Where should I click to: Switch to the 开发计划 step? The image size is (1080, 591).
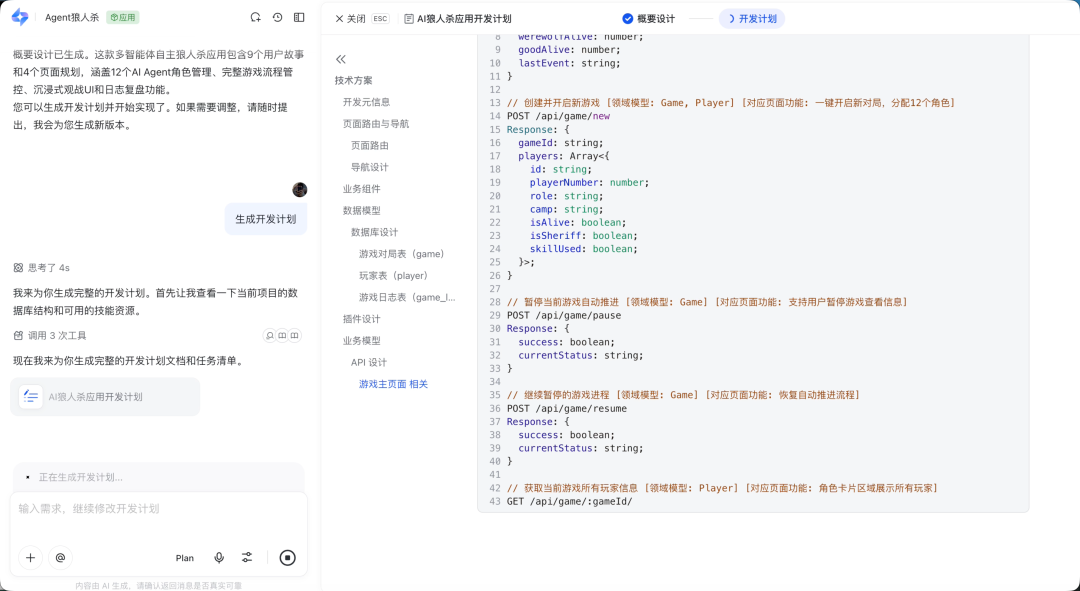751,19
